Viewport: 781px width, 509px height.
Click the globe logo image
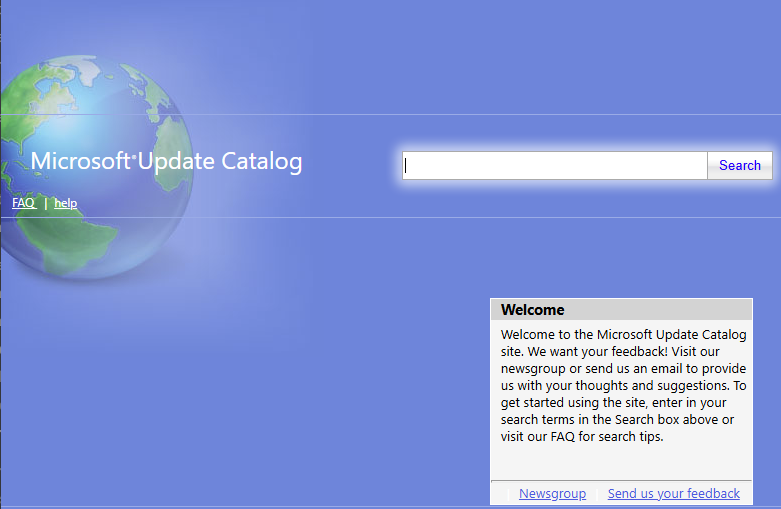pyautogui.click(x=97, y=167)
